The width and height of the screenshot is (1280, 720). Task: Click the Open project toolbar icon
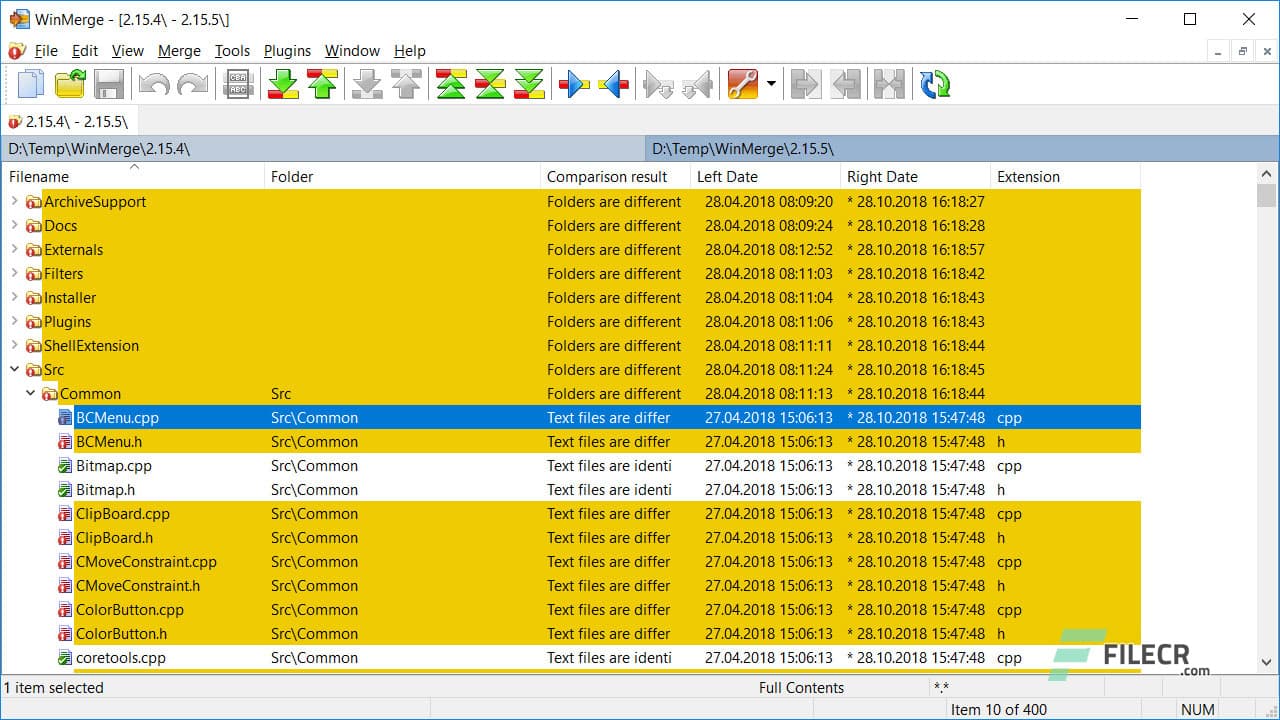click(70, 84)
